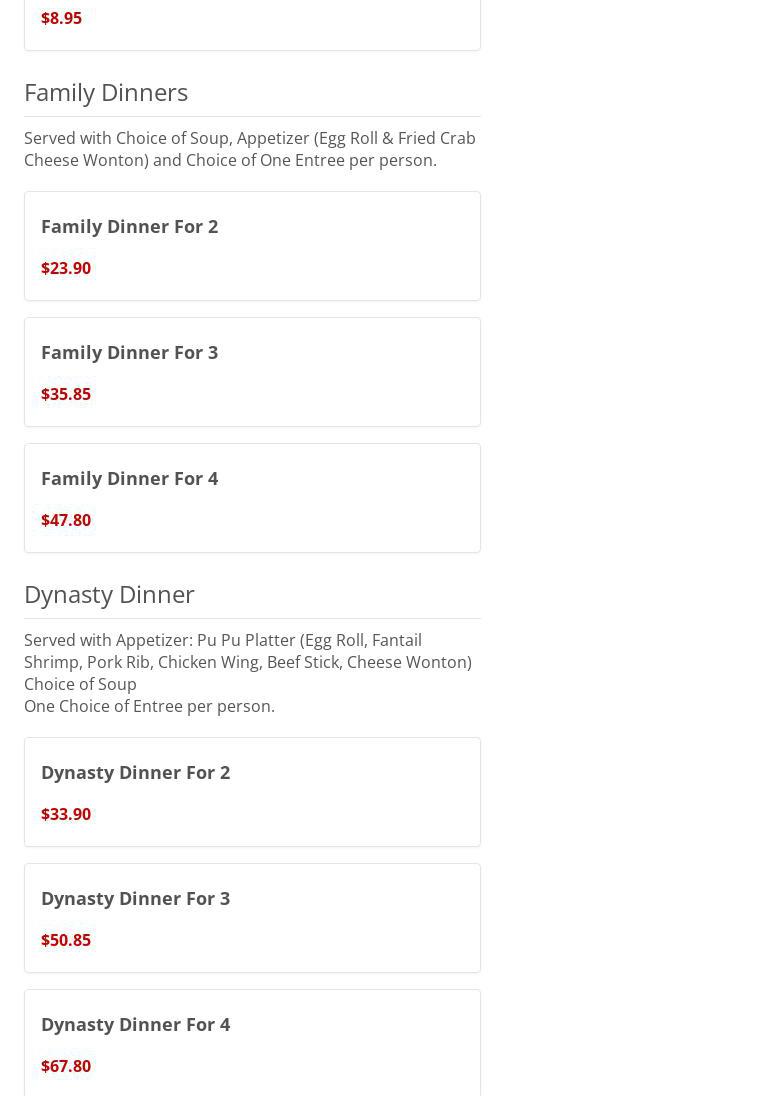Screen dimensions: 770x1096
Task: Click the Family Dinners section heading
Action: [x=106, y=92]
